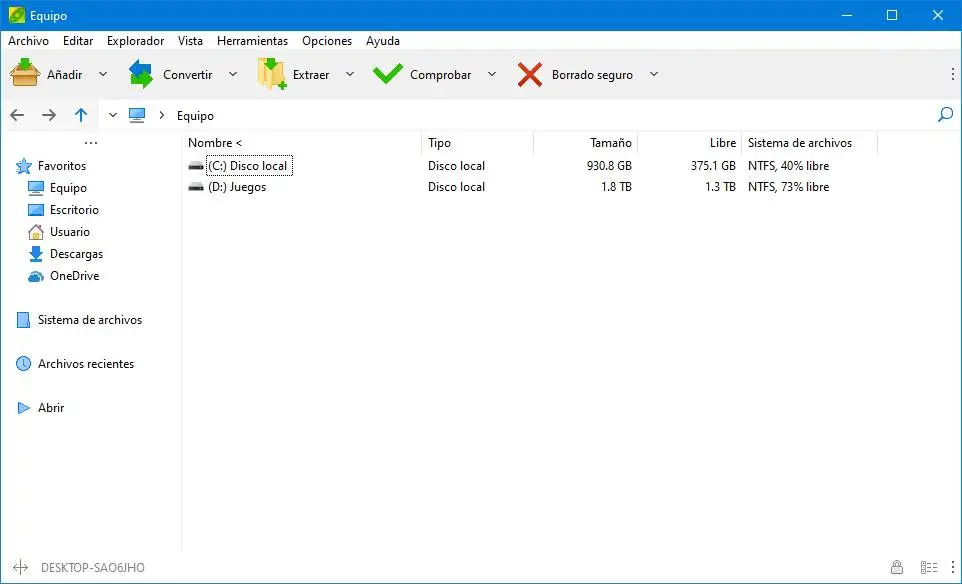Select Archivos recientes in the sidebar
The image size is (962, 584).
pos(86,364)
